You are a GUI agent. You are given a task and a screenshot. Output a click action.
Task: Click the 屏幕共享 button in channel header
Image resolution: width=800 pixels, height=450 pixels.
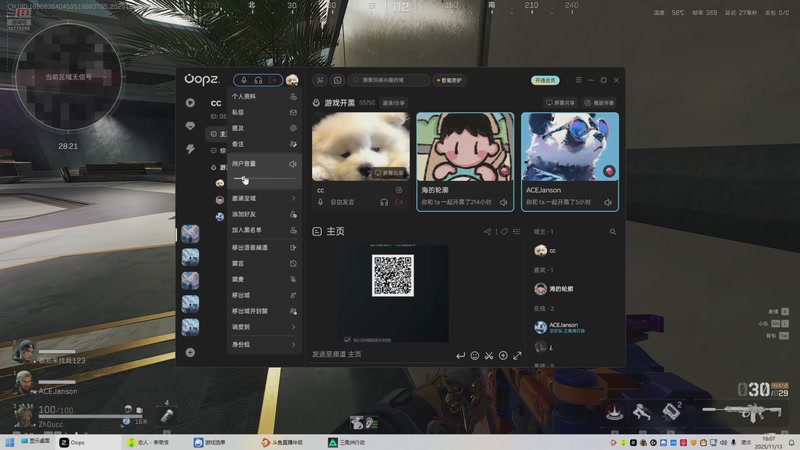560,103
